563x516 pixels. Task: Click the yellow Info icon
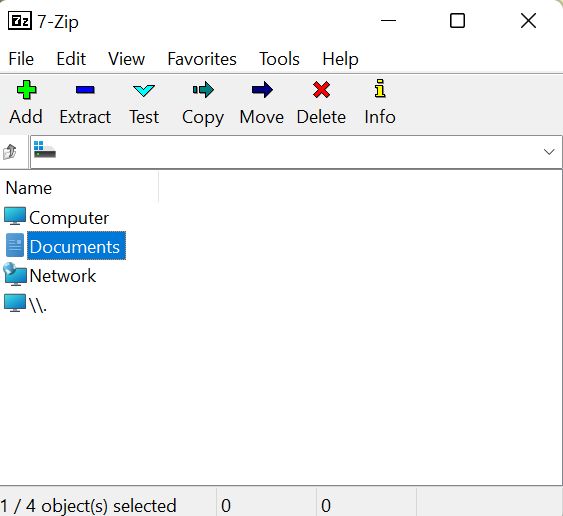point(380,89)
